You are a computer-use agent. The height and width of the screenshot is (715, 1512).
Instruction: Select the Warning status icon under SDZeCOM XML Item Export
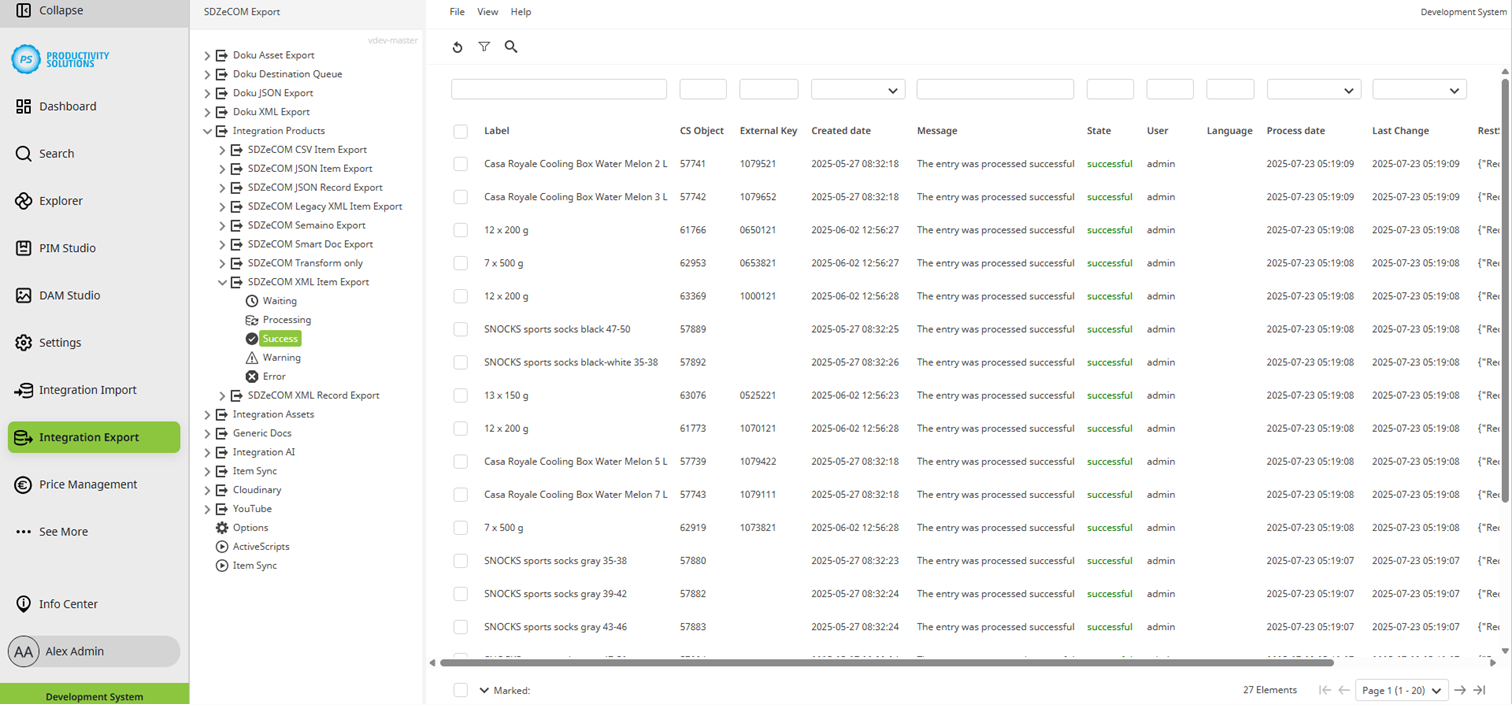click(250, 358)
